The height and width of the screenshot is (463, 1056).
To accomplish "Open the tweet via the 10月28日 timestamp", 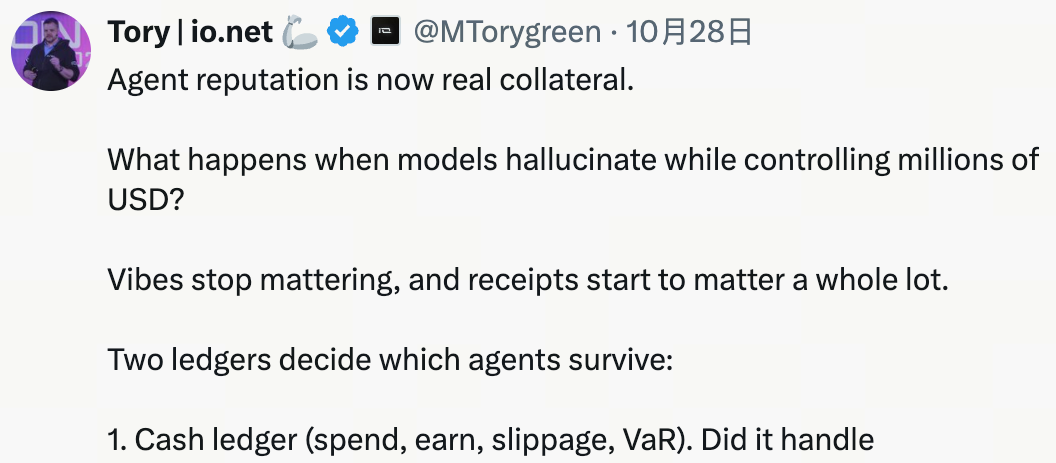I will 689,33.
